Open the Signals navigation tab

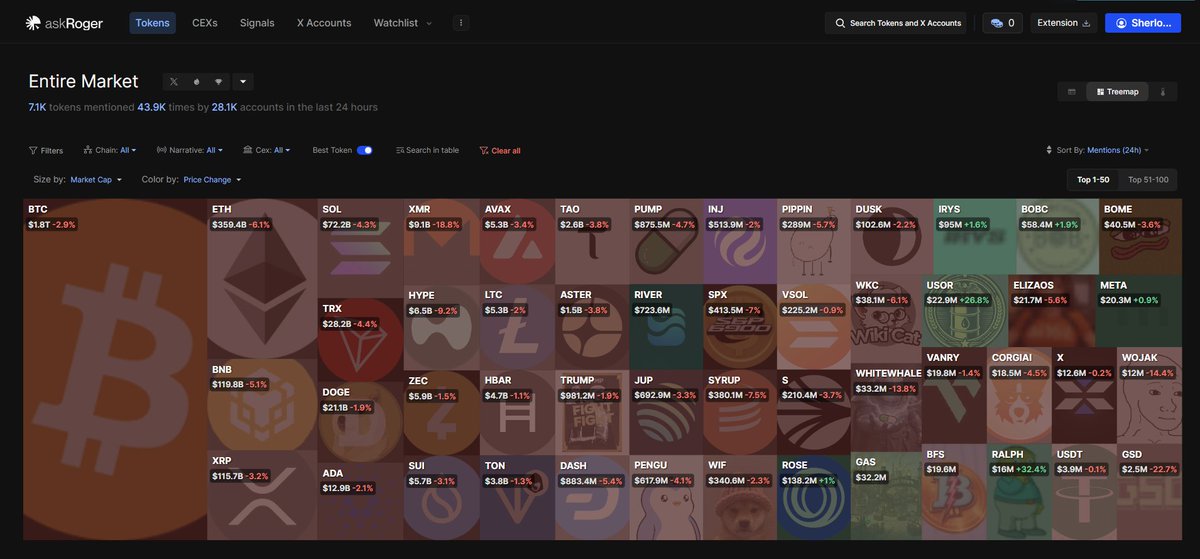[x=257, y=22]
